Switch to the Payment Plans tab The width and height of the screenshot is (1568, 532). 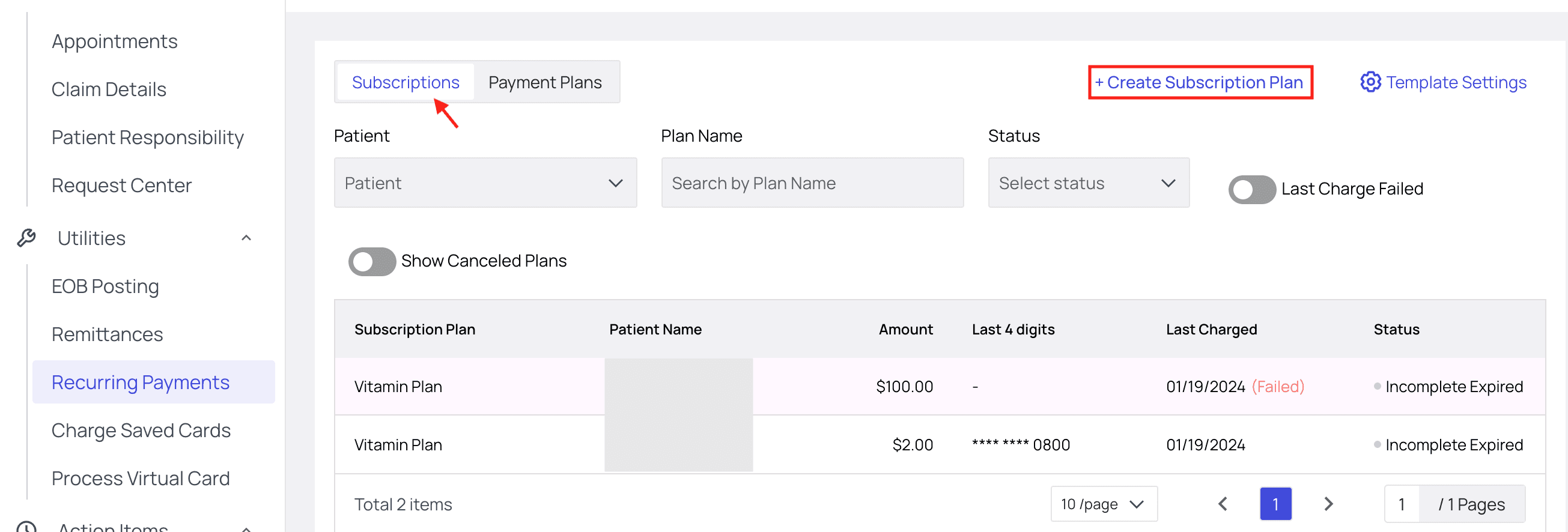point(545,82)
